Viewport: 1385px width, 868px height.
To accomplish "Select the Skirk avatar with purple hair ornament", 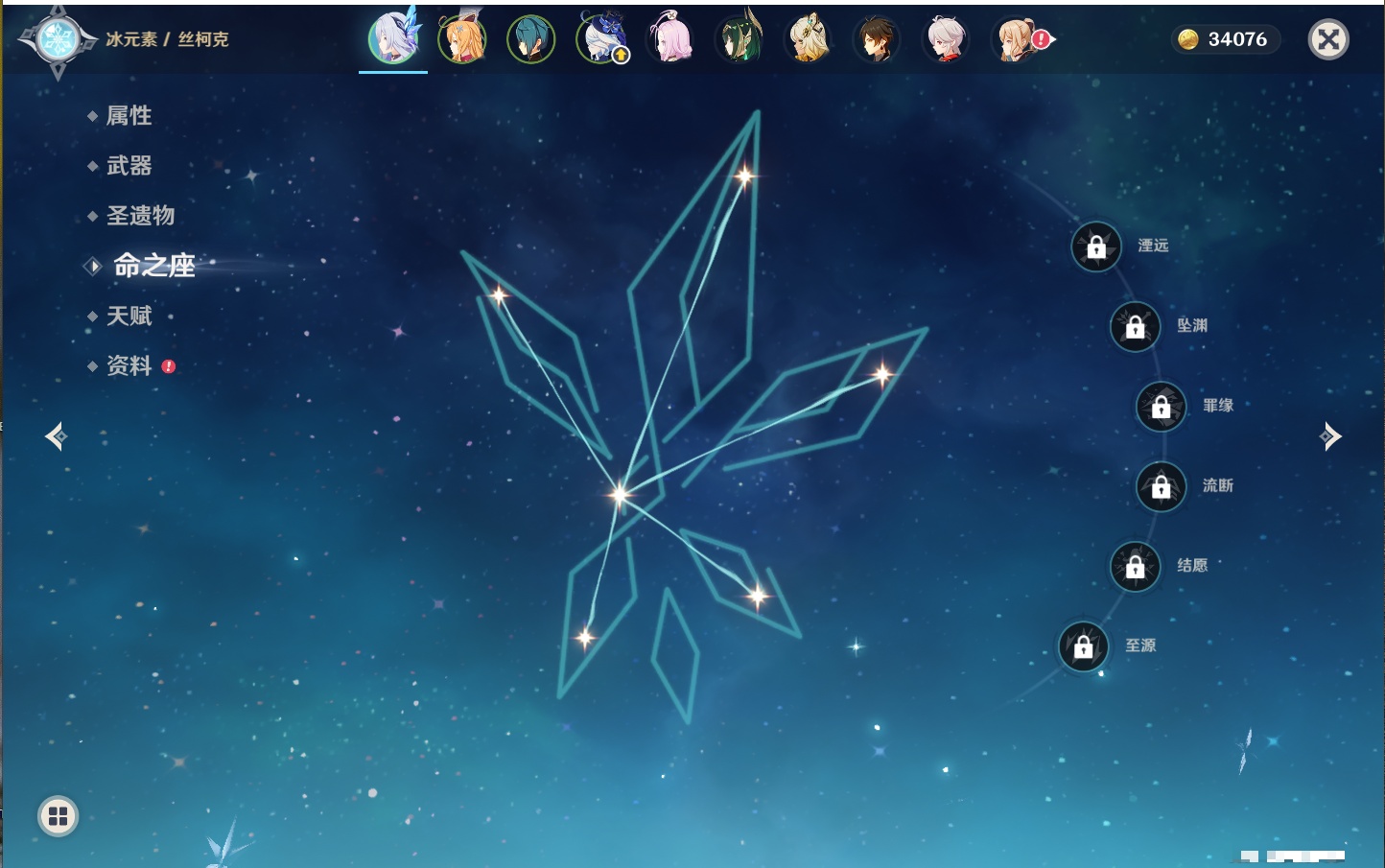I will coord(393,39).
